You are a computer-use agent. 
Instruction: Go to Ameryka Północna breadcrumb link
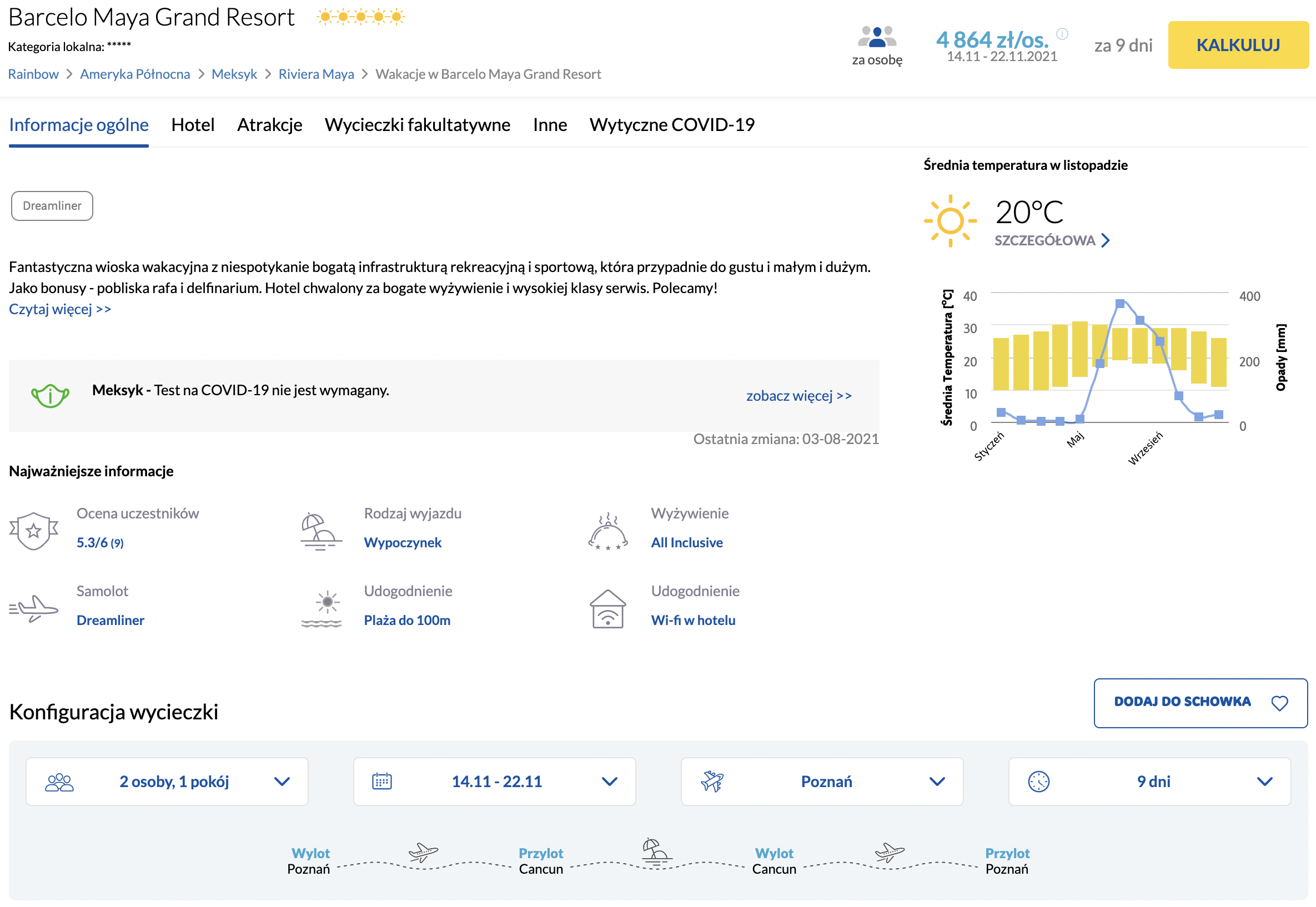tap(135, 74)
